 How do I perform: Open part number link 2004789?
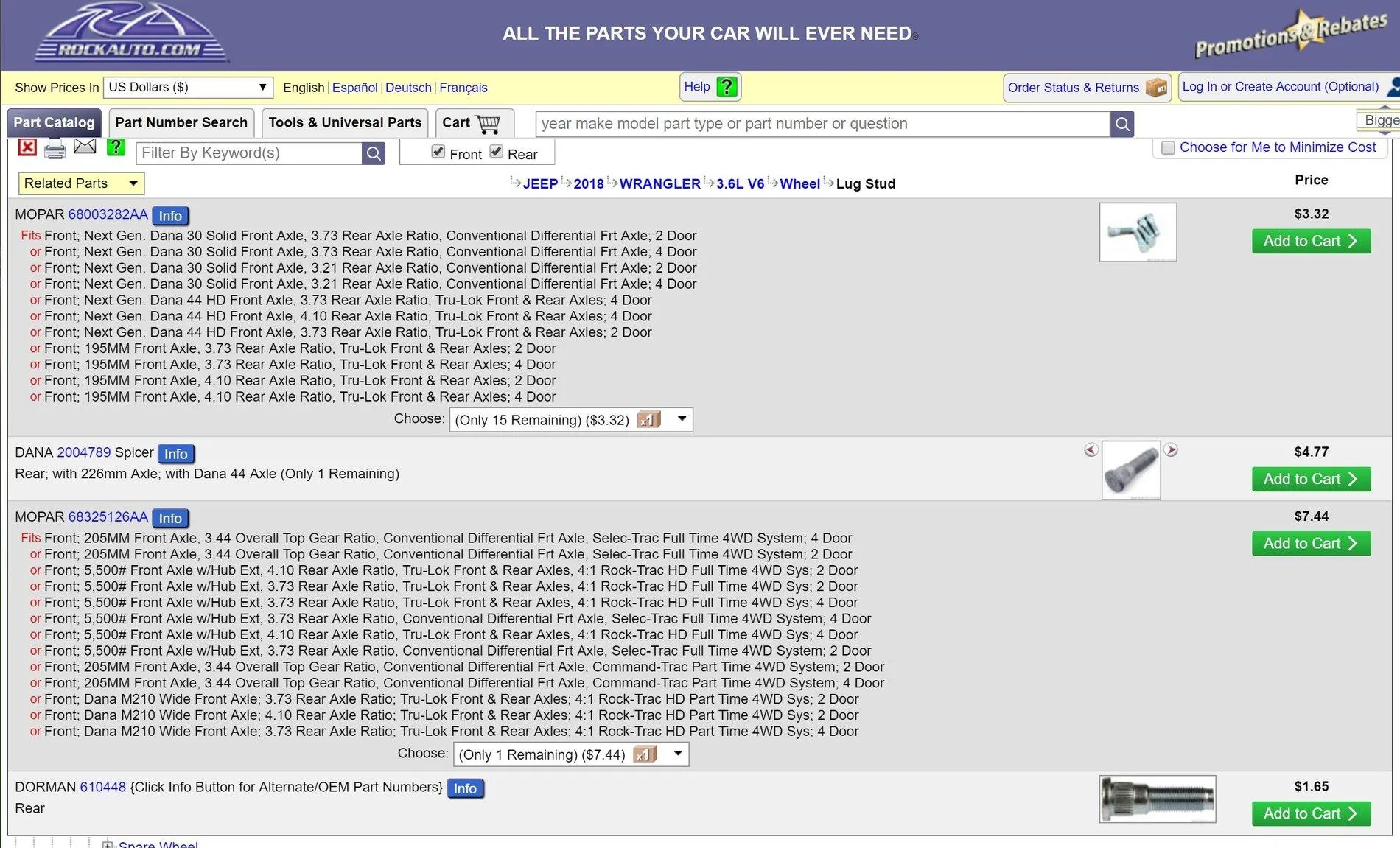pyautogui.click(x=84, y=452)
